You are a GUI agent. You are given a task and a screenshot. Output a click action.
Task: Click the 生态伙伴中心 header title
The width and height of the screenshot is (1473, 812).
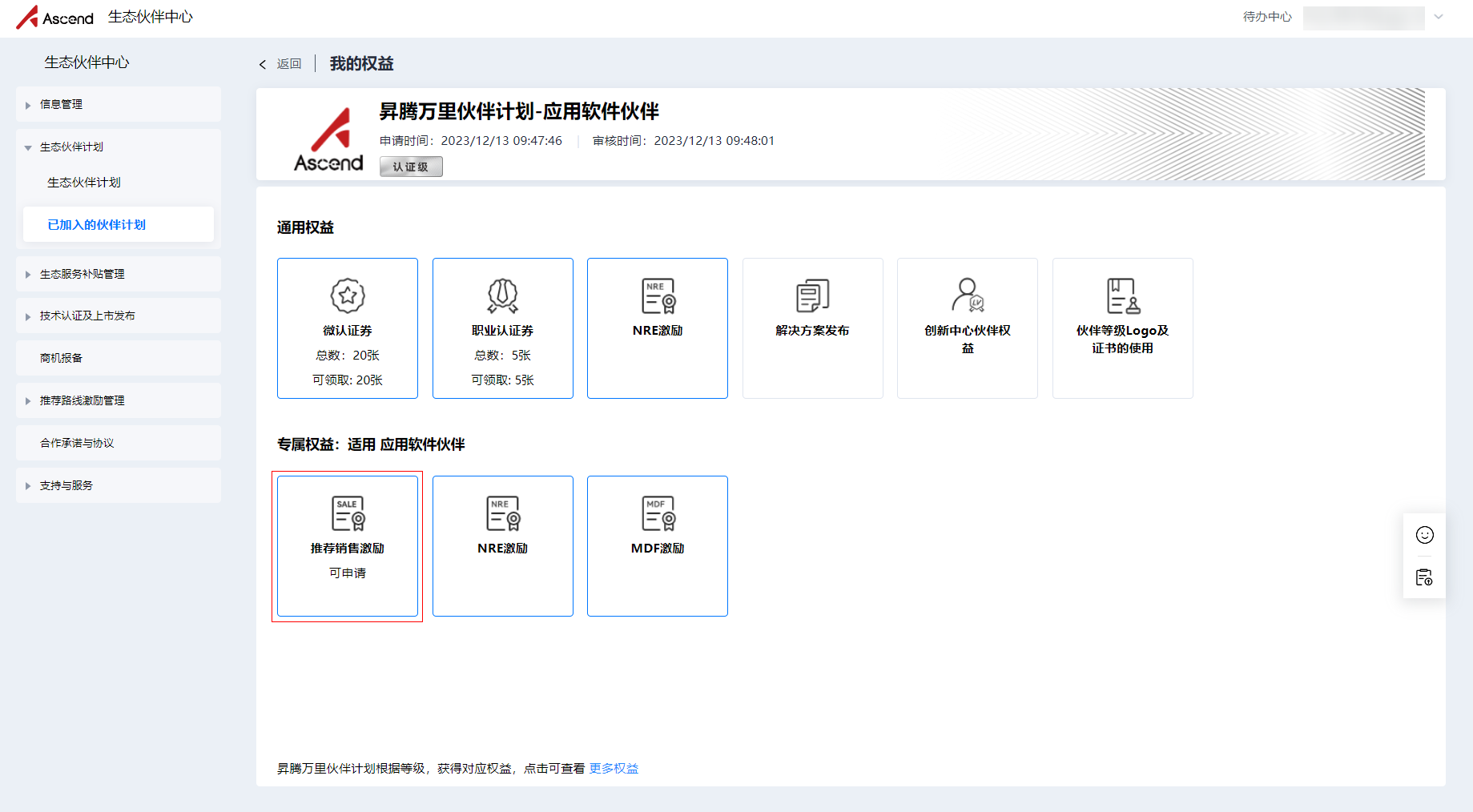point(151,17)
